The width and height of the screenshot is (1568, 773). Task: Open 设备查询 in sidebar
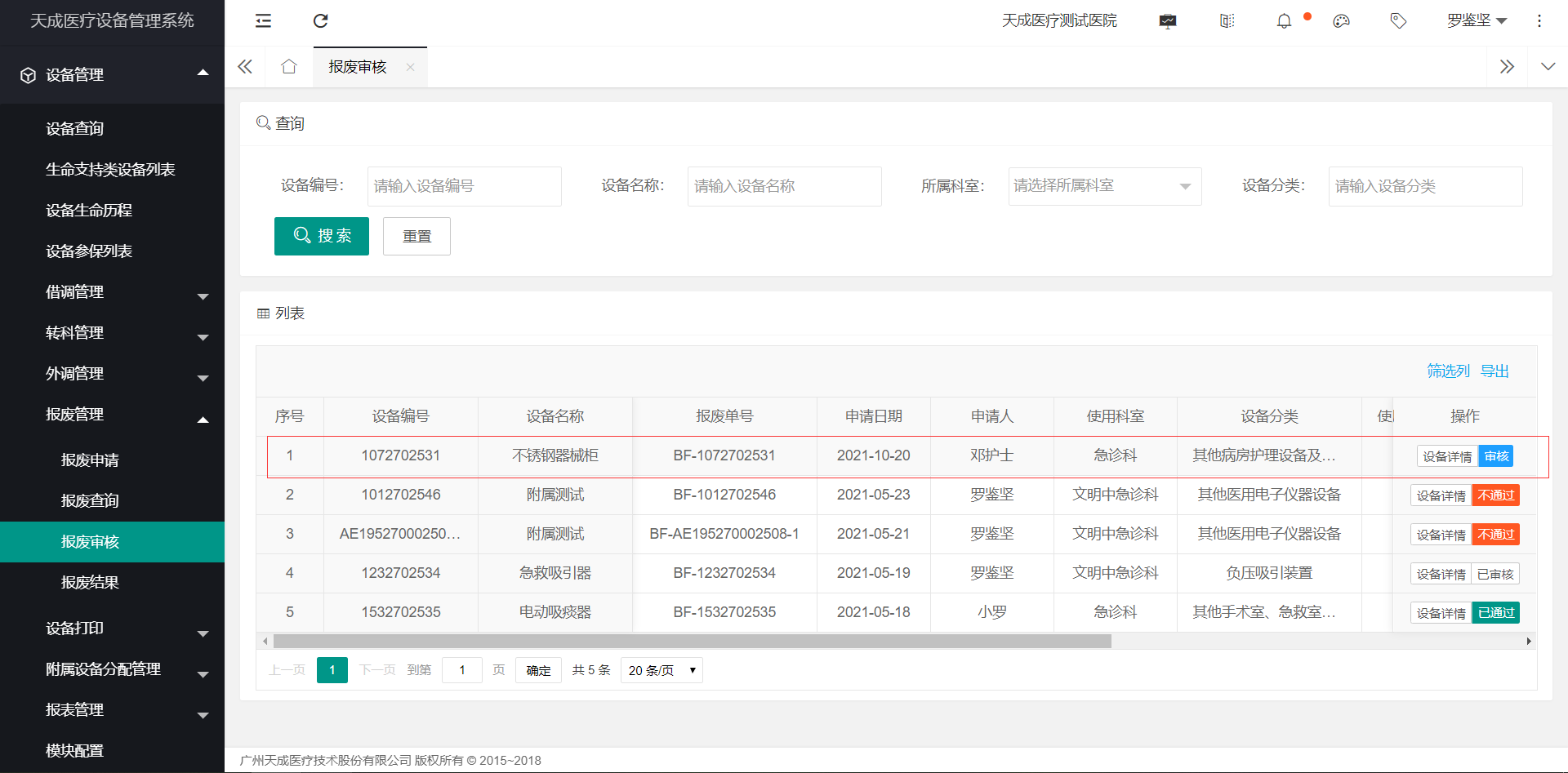pyautogui.click(x=75, y=129)
